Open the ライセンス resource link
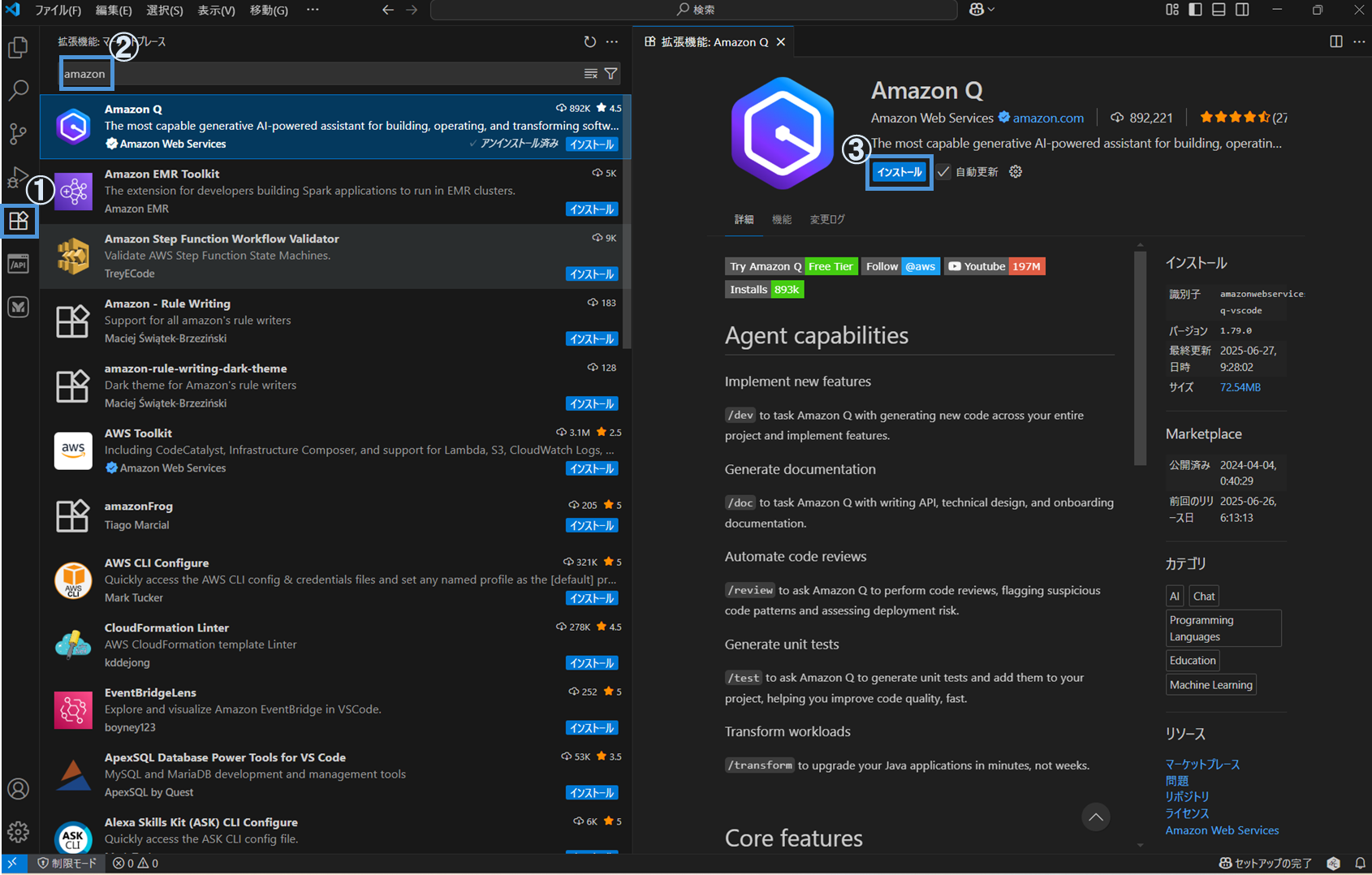Viewport: 1372px width, 875px height. pos(1187,813)
